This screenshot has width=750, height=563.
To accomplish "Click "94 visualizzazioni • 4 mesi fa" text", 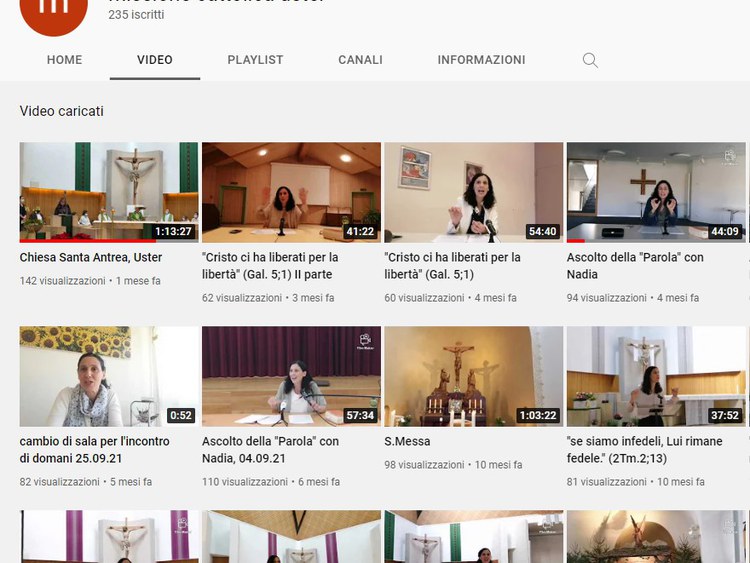I will tap(633, 298).
